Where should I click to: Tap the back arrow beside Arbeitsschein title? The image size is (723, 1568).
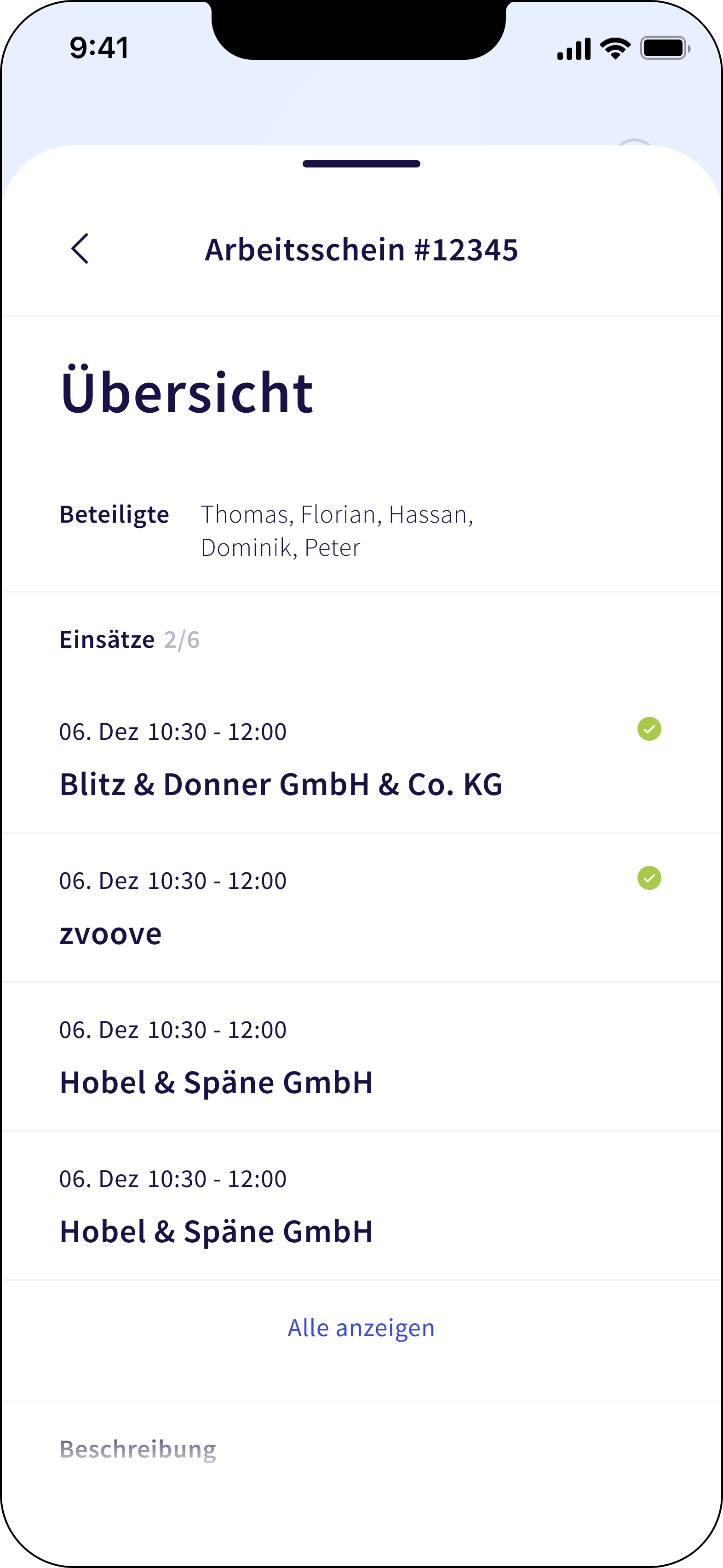click(x=80, y=249)
